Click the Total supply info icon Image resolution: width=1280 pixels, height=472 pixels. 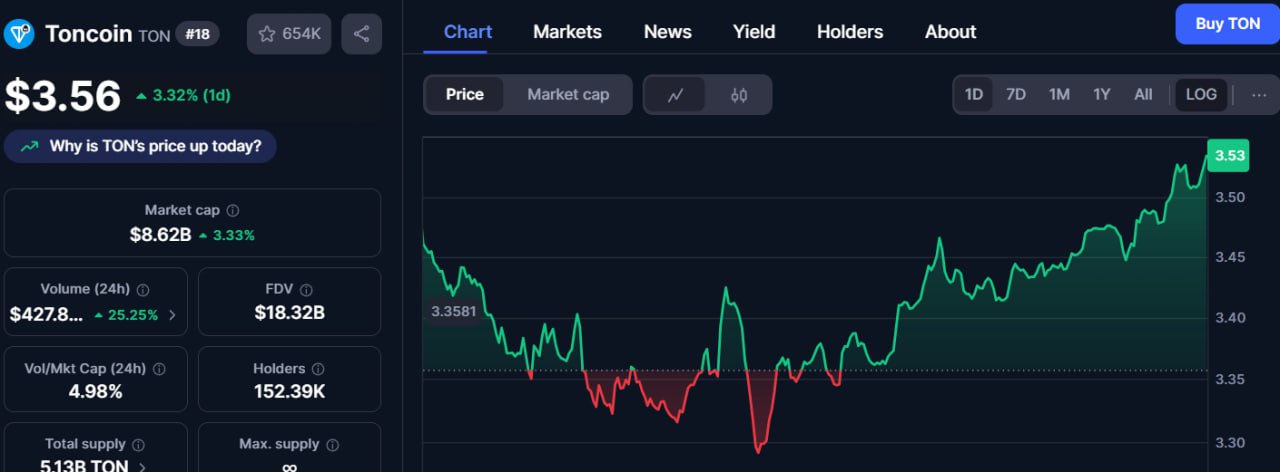(x=139, y=445)
